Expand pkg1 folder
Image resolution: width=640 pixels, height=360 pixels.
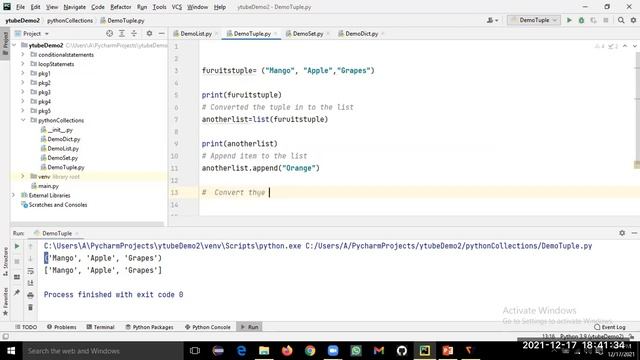pos(23,73)
